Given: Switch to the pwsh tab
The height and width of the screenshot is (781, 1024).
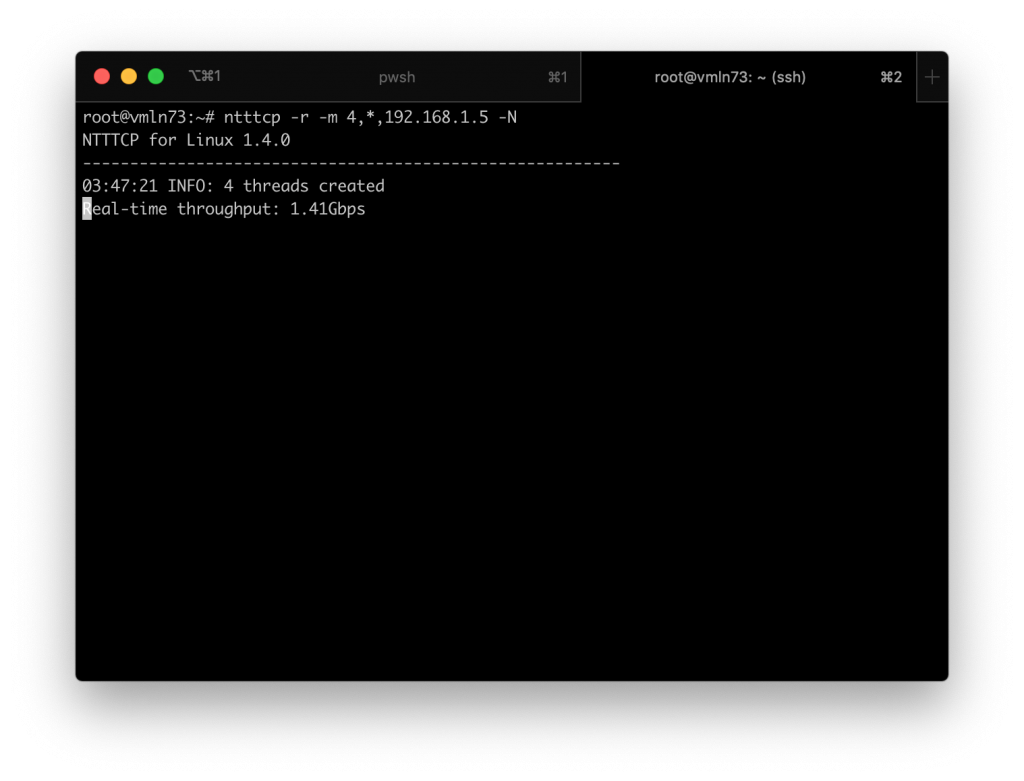Looking at the screenshot, I should click(x=396, y=77).
